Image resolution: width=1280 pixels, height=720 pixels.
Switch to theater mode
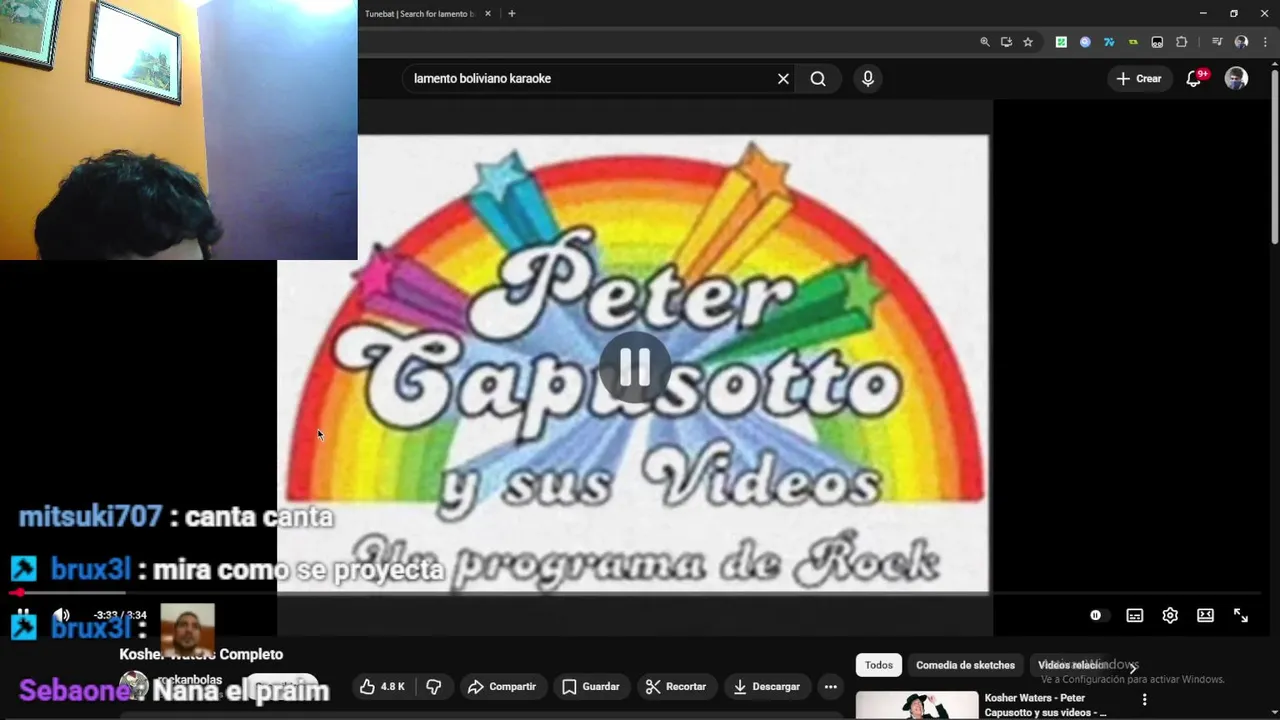(x=1206, y=616)
